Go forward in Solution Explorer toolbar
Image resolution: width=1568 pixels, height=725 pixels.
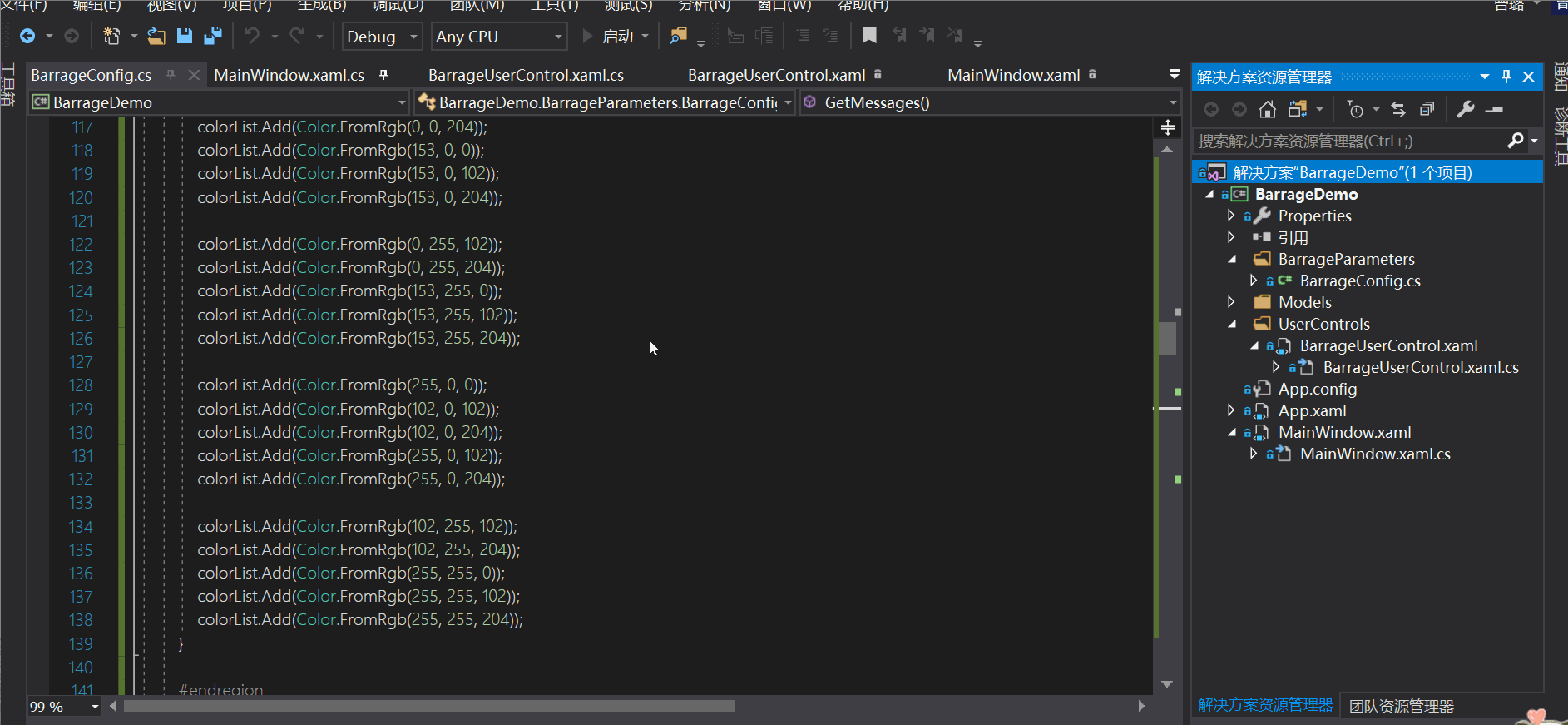[x=1239, y=109]
